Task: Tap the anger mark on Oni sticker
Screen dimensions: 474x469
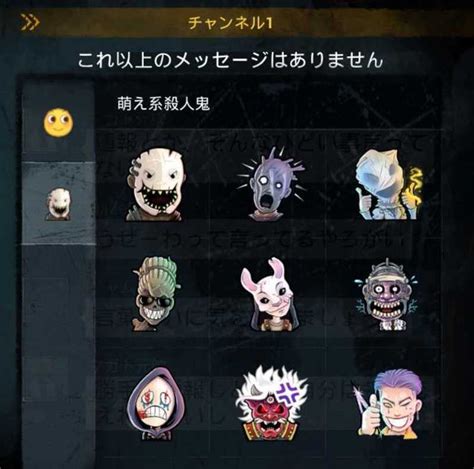Action: coord(287,392)
